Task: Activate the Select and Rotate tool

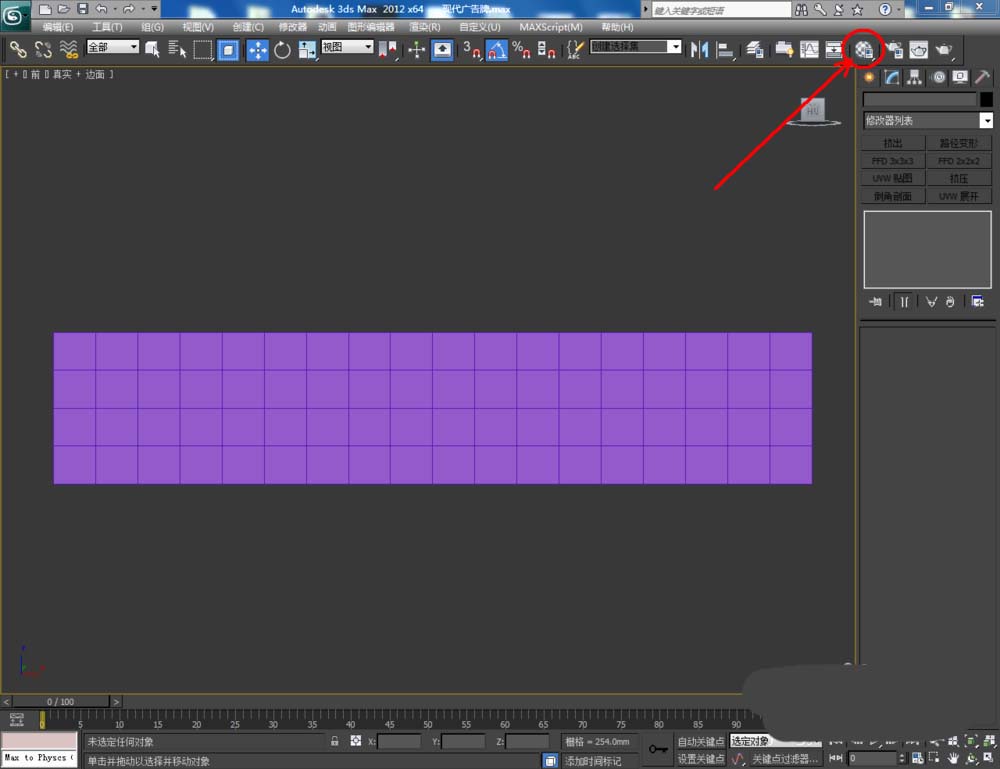Action: click(x=282, y=50)
